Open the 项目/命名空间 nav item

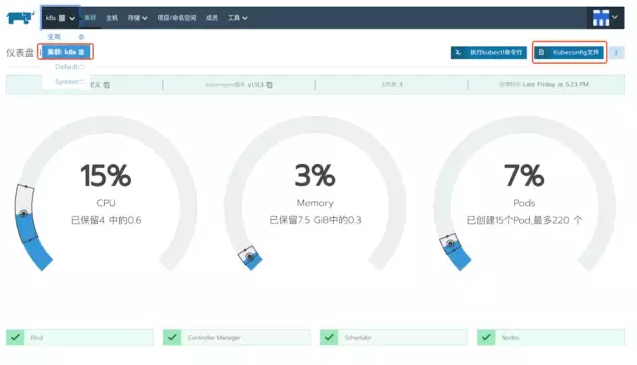pos(177,18)
